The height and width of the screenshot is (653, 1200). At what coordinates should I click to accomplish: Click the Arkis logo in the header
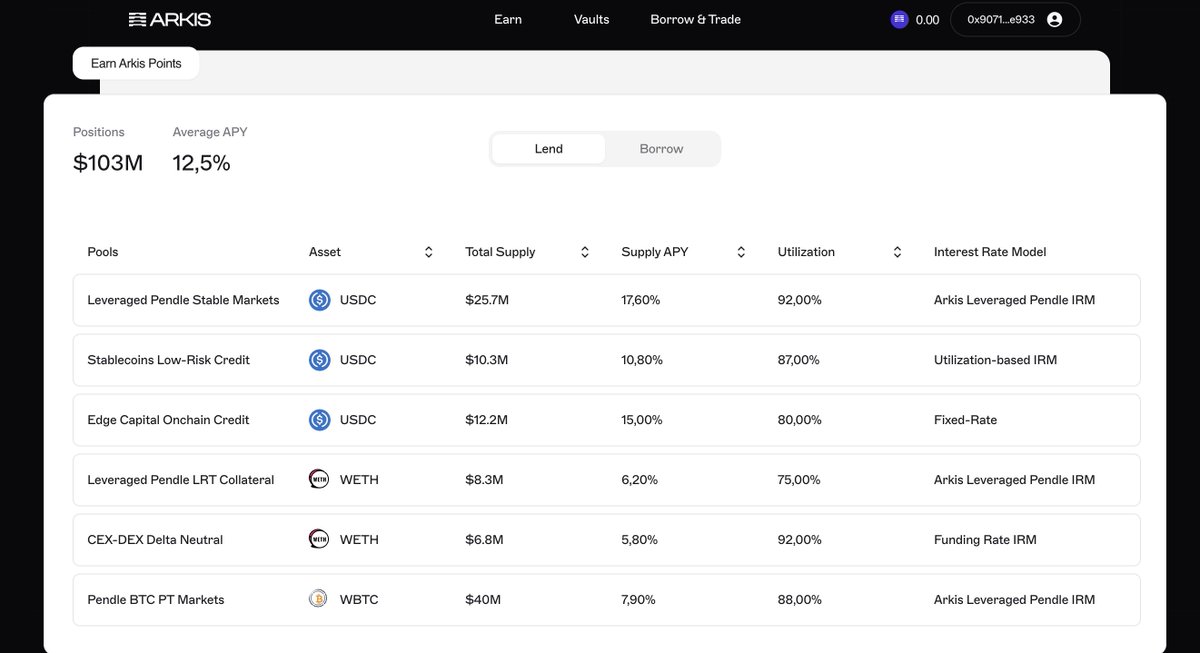[x=170, y=18]
